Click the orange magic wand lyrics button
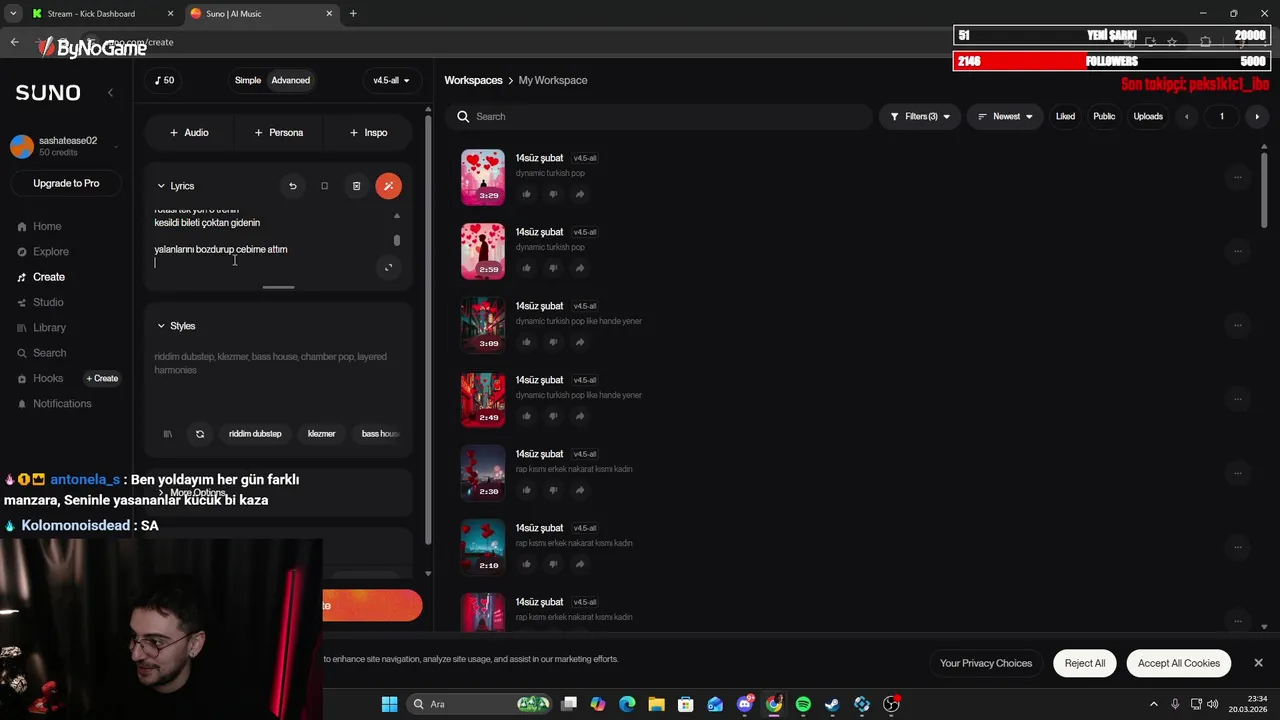 point(388,186)
